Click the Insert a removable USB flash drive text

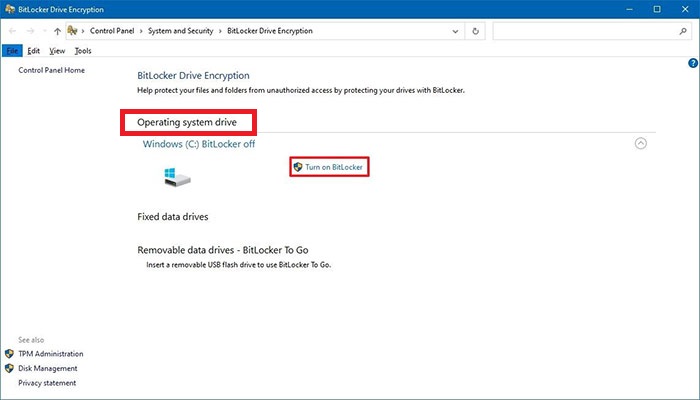(239, 265)
